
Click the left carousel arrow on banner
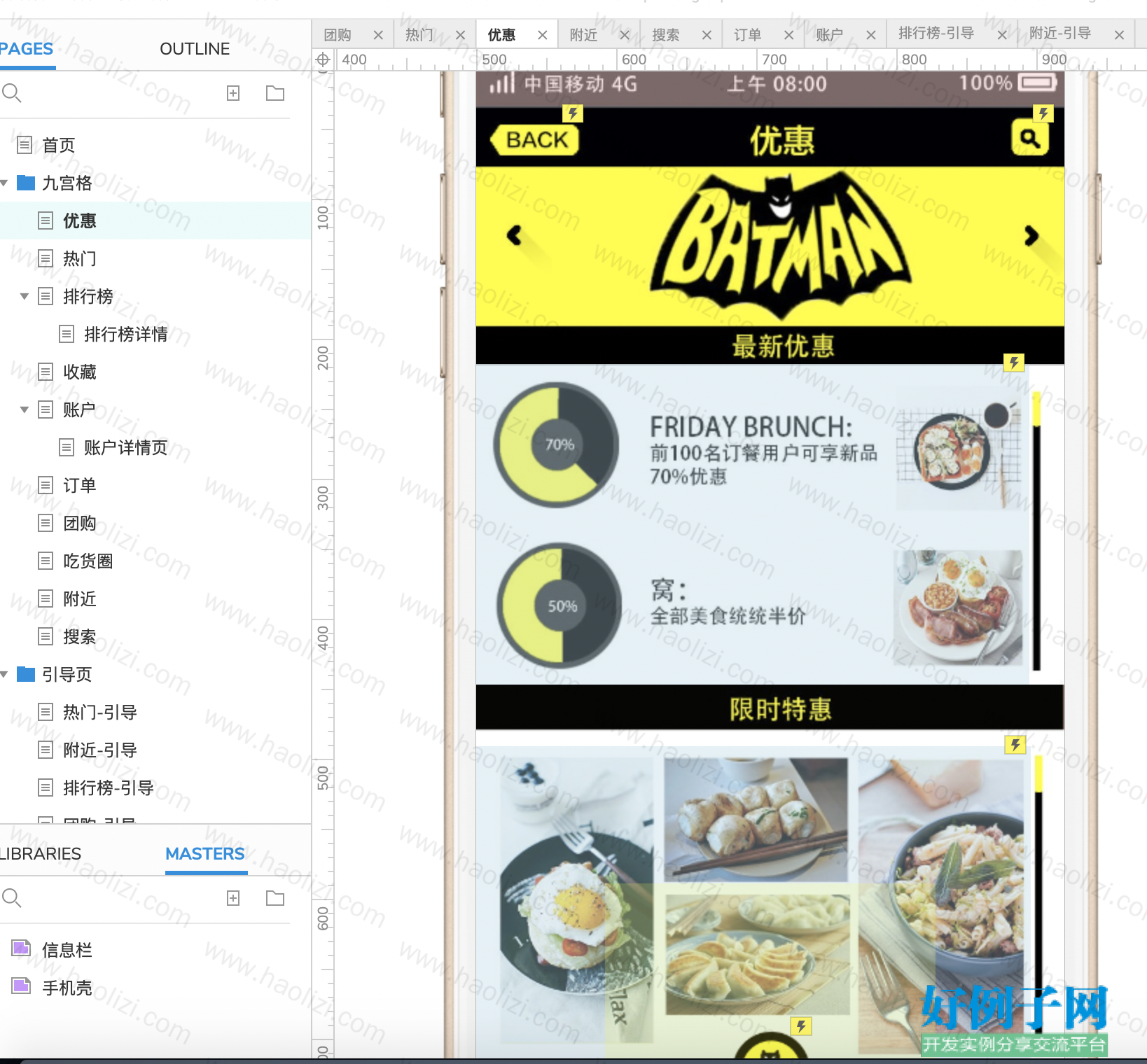pos(515,235)
